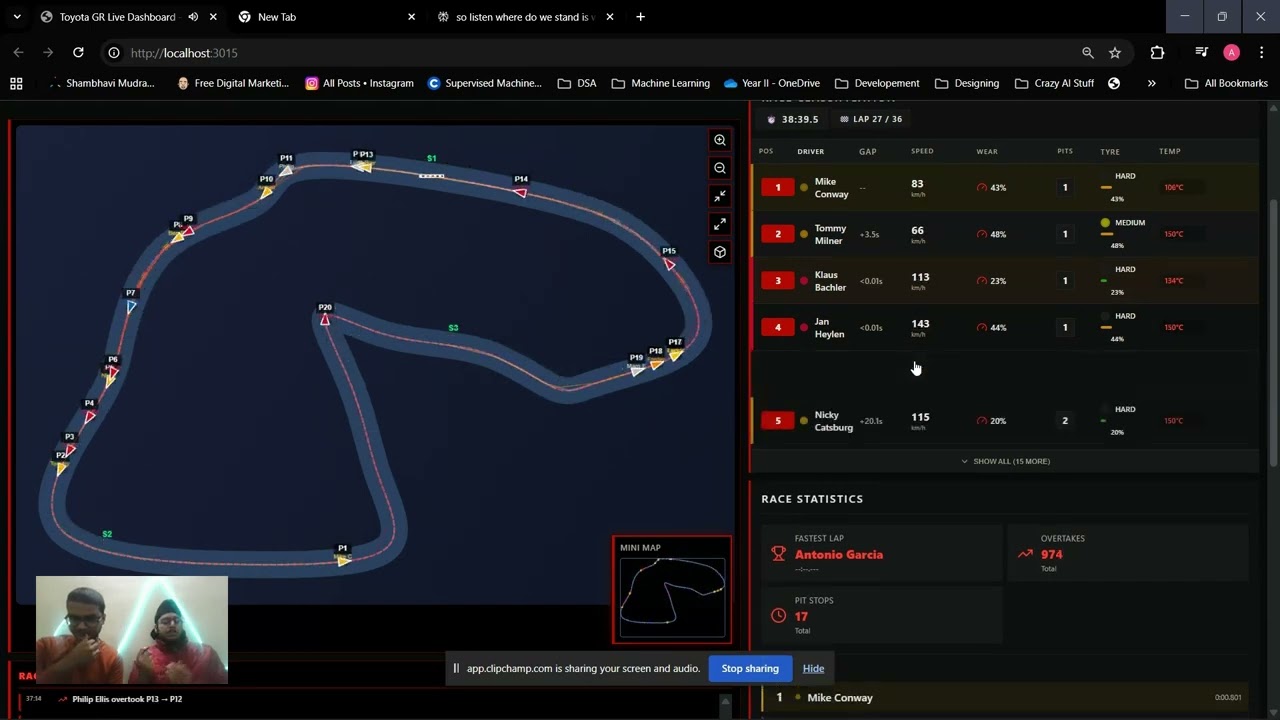Select Klaus Bachler leaderboard row
The width and height of the screenshot is (1280, 720).
(x=1005, y=280)
